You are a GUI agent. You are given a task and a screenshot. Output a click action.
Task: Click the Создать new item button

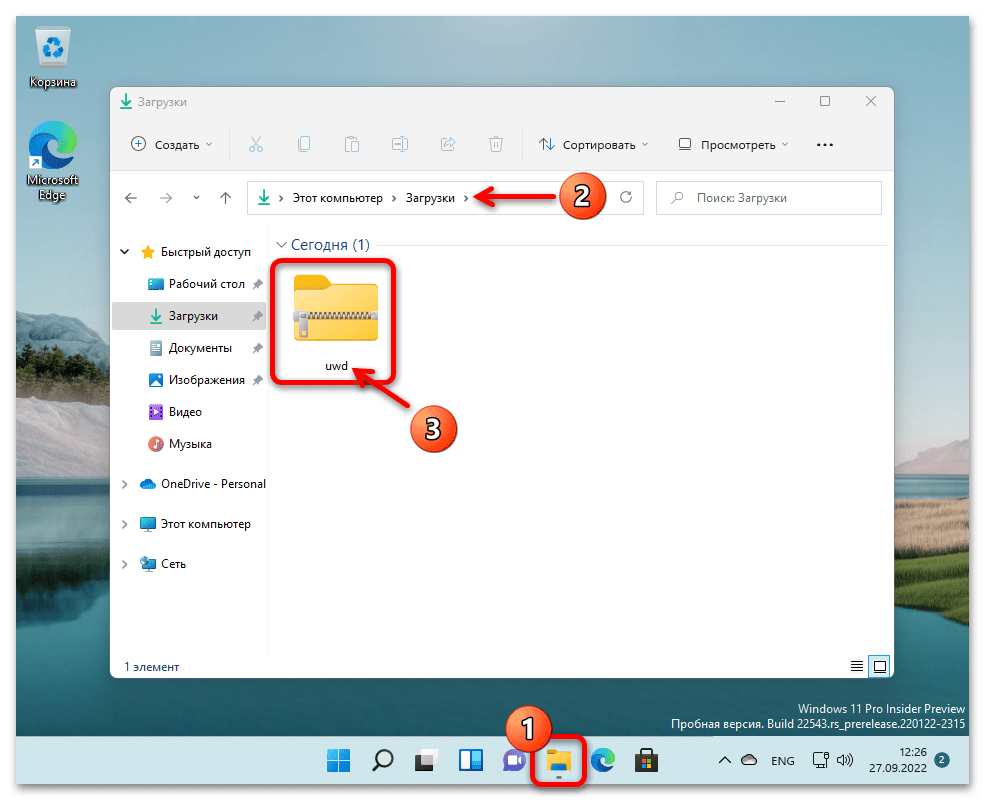pos(171,145)
